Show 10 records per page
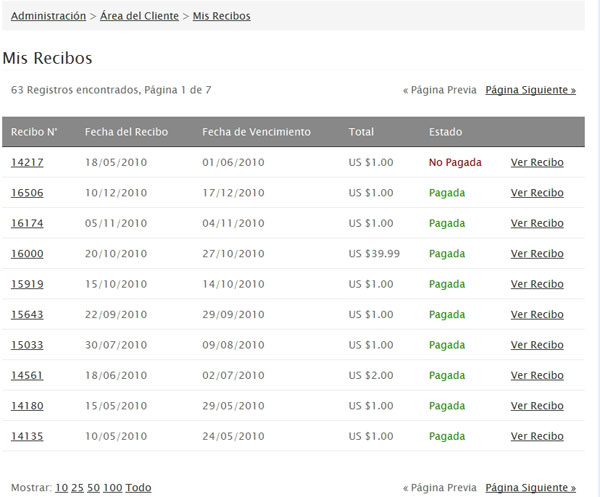The width and height of the screenshot is (600, 497). [x=62, y=488]
